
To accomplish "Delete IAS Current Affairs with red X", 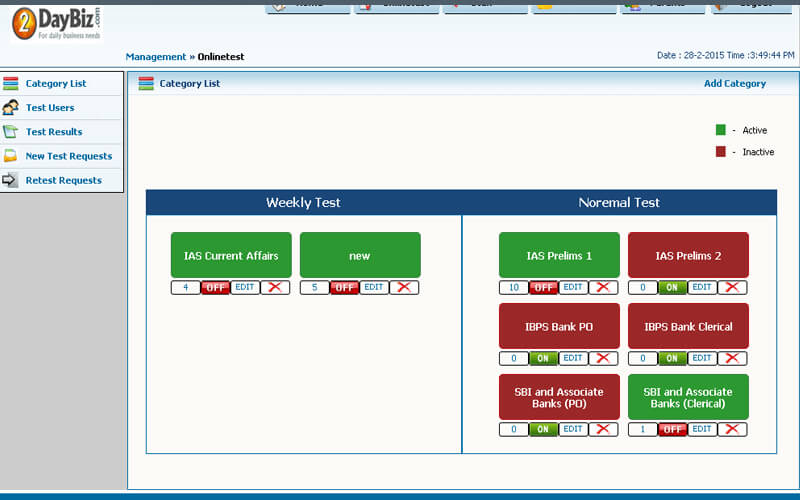I will [x=276, y=287].
